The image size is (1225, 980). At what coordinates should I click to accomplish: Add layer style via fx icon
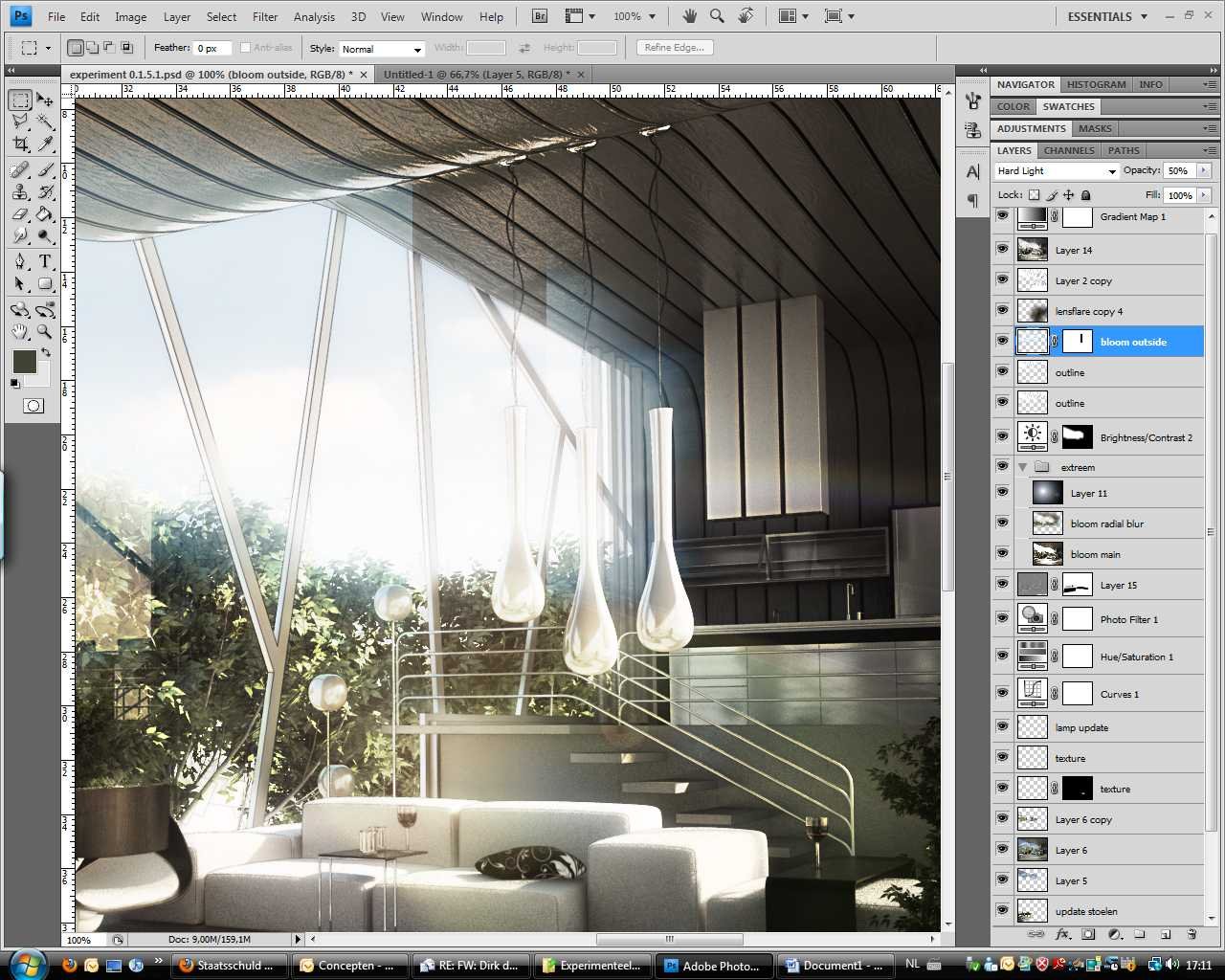[1062, 934]
